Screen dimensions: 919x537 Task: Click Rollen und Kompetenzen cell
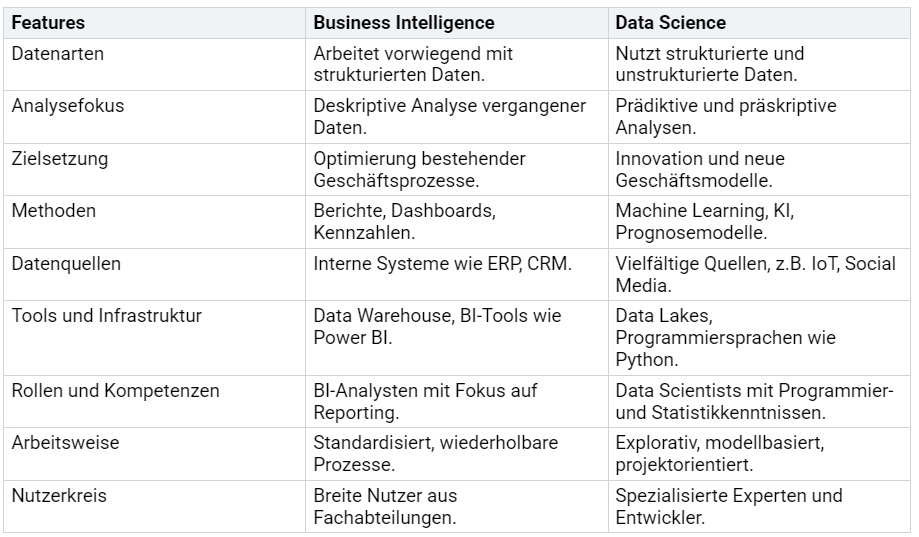(x=115, y=390)
